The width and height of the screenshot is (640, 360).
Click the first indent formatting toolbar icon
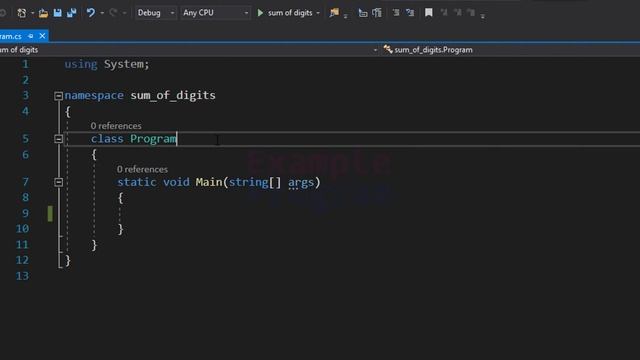coord(363,13)
